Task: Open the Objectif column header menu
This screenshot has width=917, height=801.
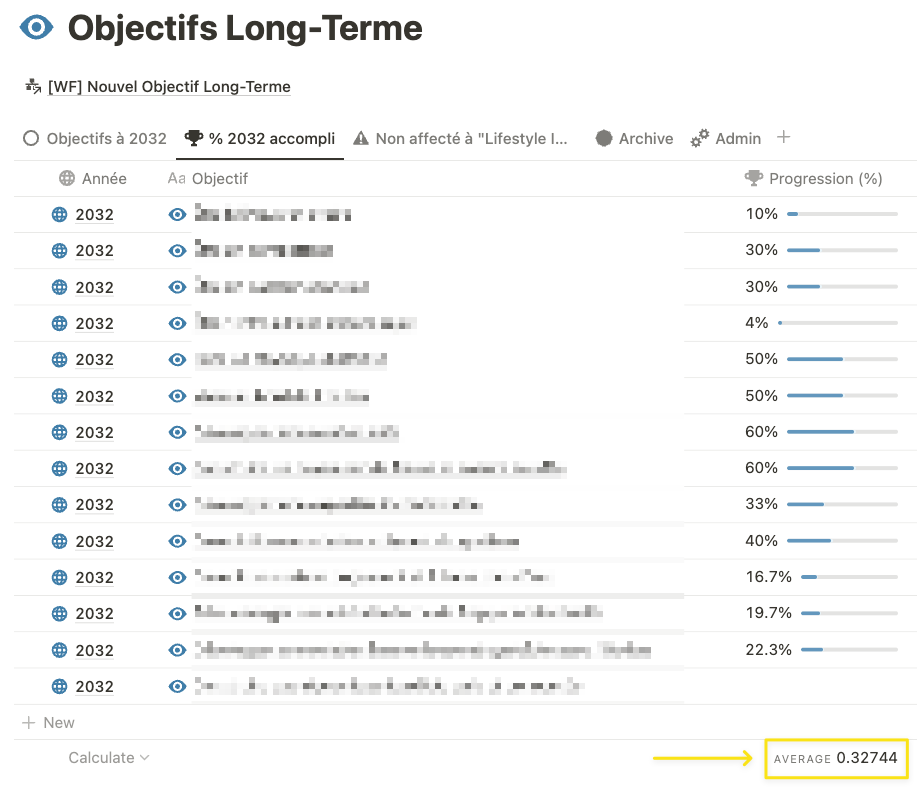Action: [x=219, y=179]
